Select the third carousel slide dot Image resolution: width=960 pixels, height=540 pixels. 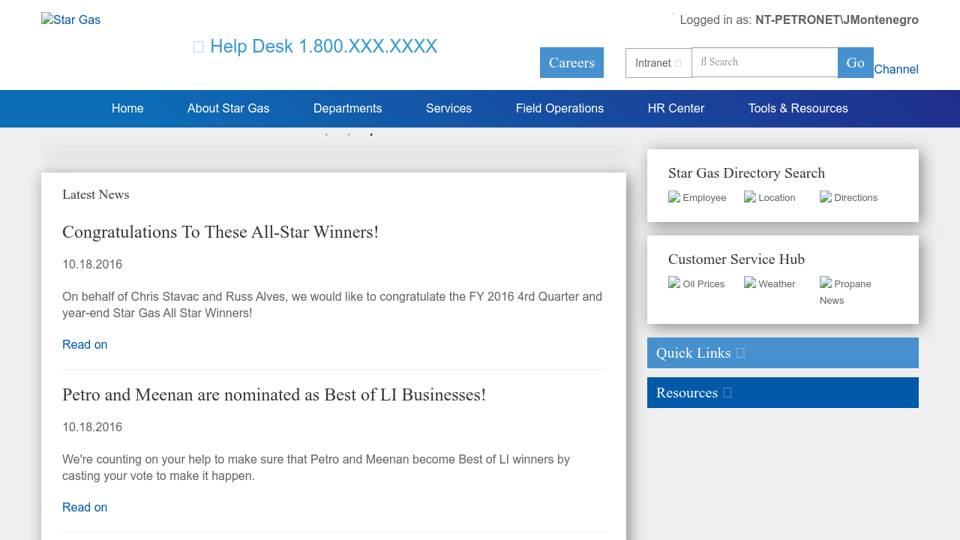[371, 135]
